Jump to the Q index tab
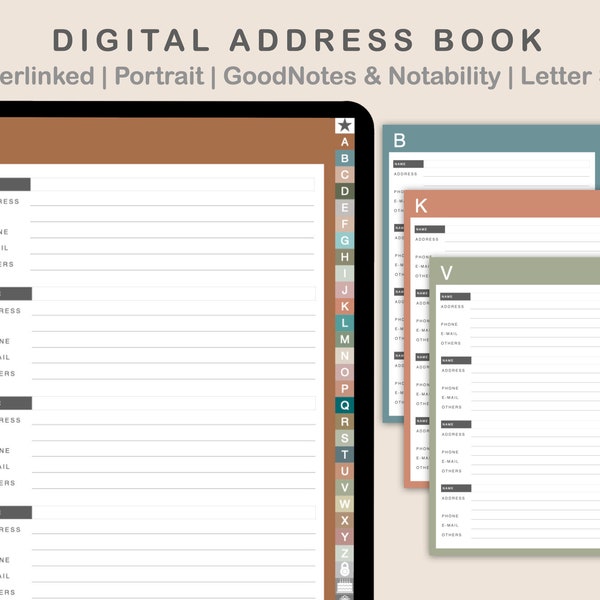 344,405
